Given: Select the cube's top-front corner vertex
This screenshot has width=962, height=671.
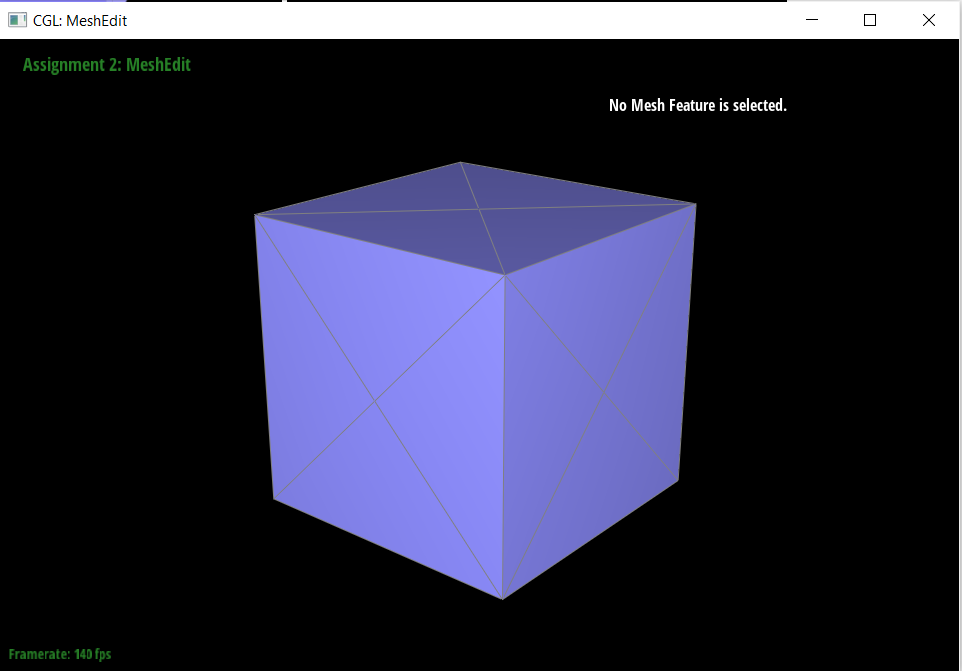Looking at the screenshot, I should click(x=504, y=275).
